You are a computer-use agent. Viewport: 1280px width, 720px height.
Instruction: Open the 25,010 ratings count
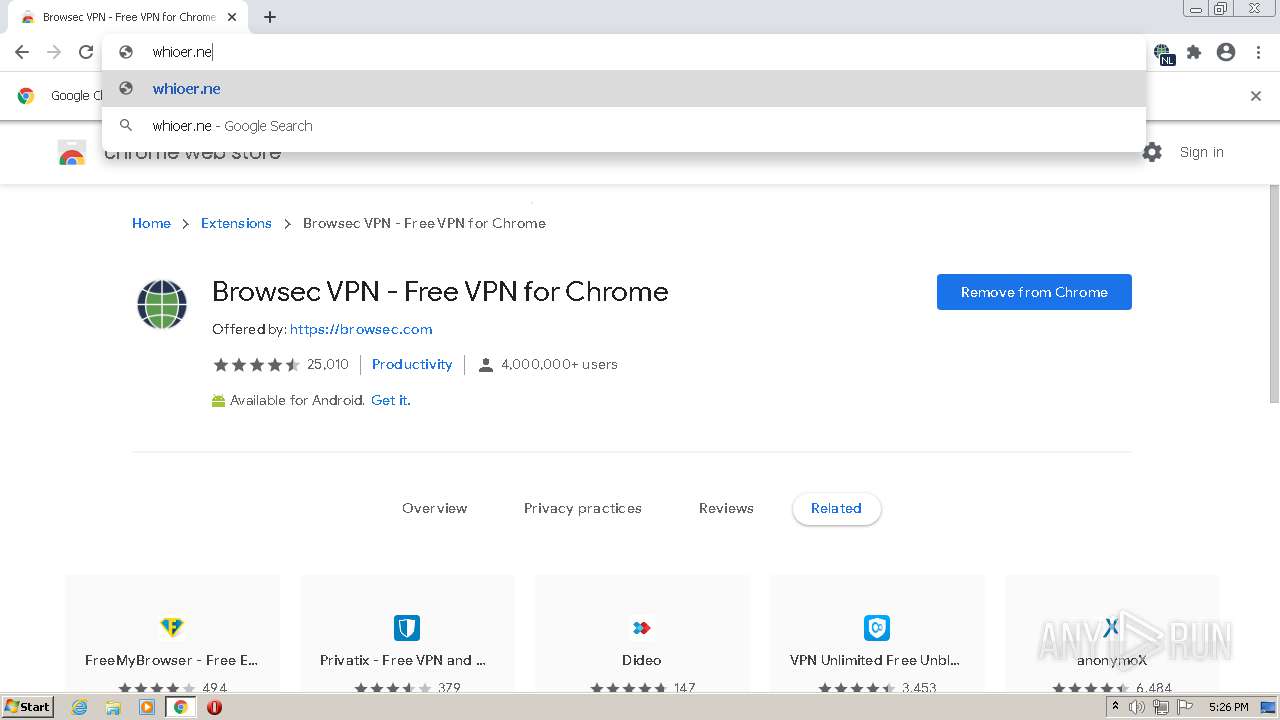(327, 364)
